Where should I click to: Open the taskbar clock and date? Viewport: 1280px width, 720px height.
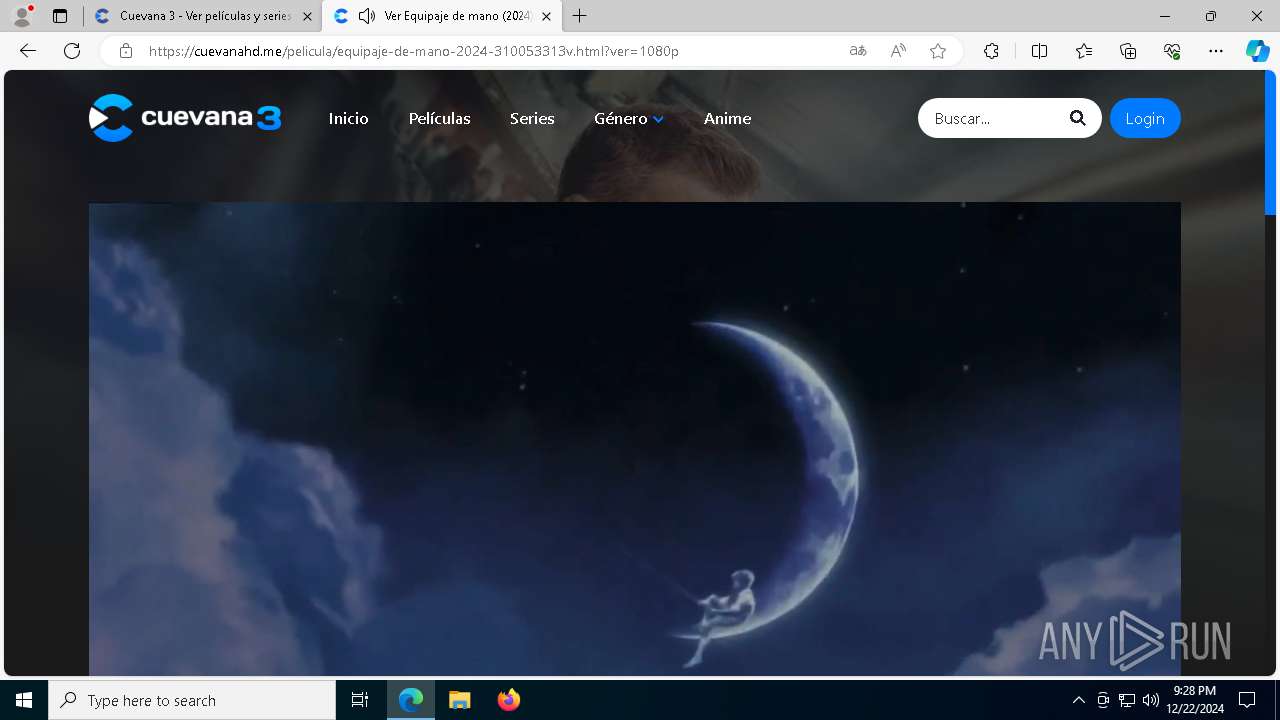tap(1195, 700)
